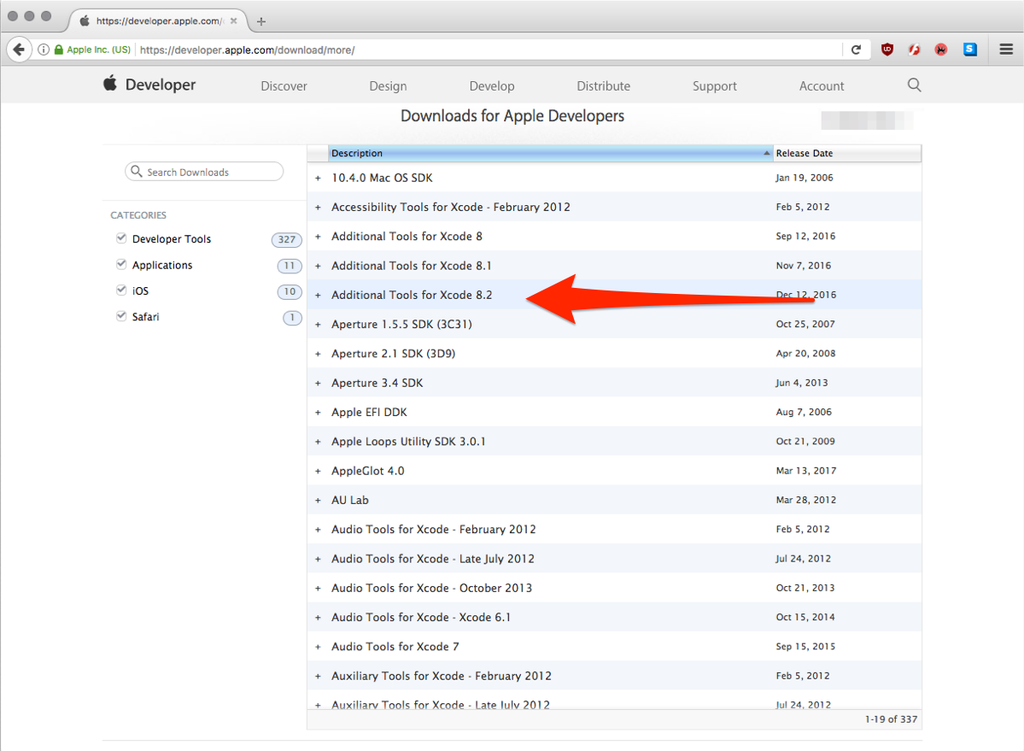The height and width of the screenshot is (751, 1024).
Task: Uncheck the Safari category filter
Action: click(121, 316)
